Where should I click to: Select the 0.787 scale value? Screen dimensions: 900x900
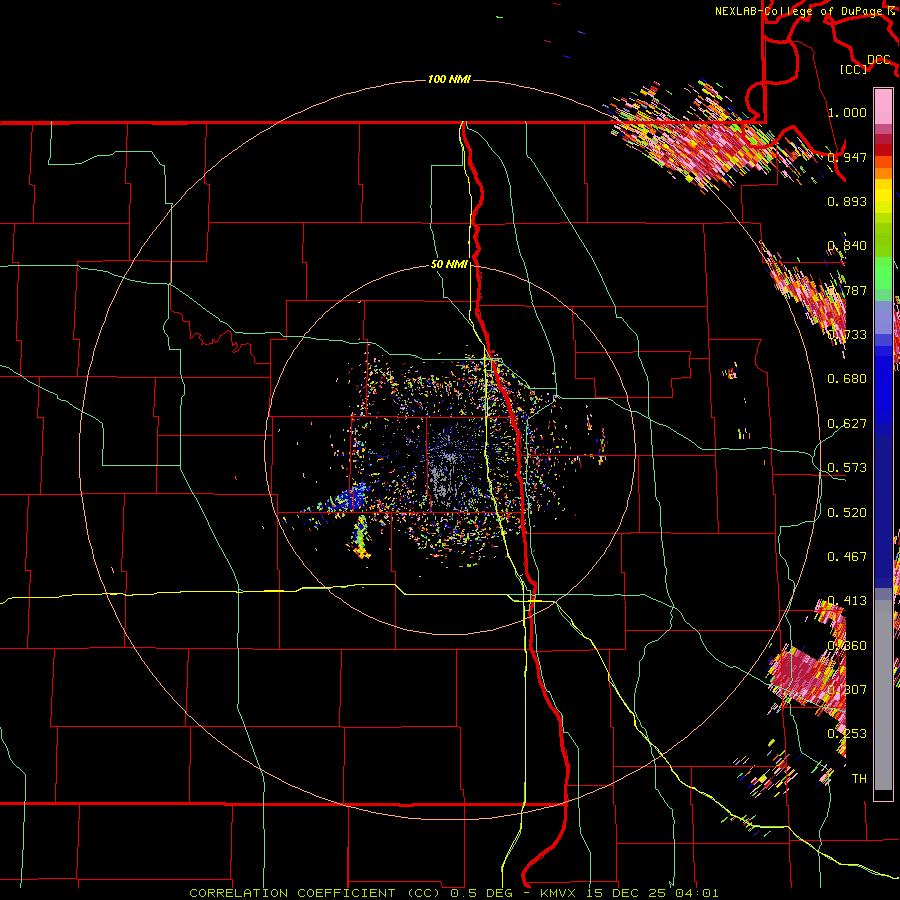coord(847,290)
